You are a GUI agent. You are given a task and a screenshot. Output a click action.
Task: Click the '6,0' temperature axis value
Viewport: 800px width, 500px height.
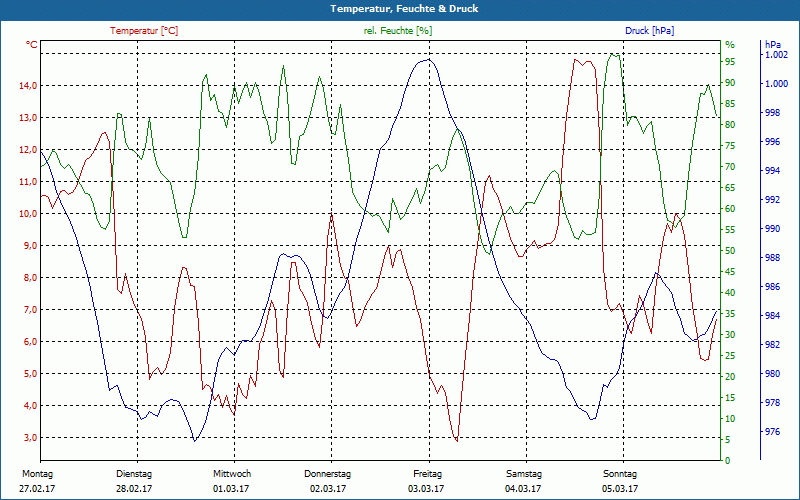click(30, 342)
